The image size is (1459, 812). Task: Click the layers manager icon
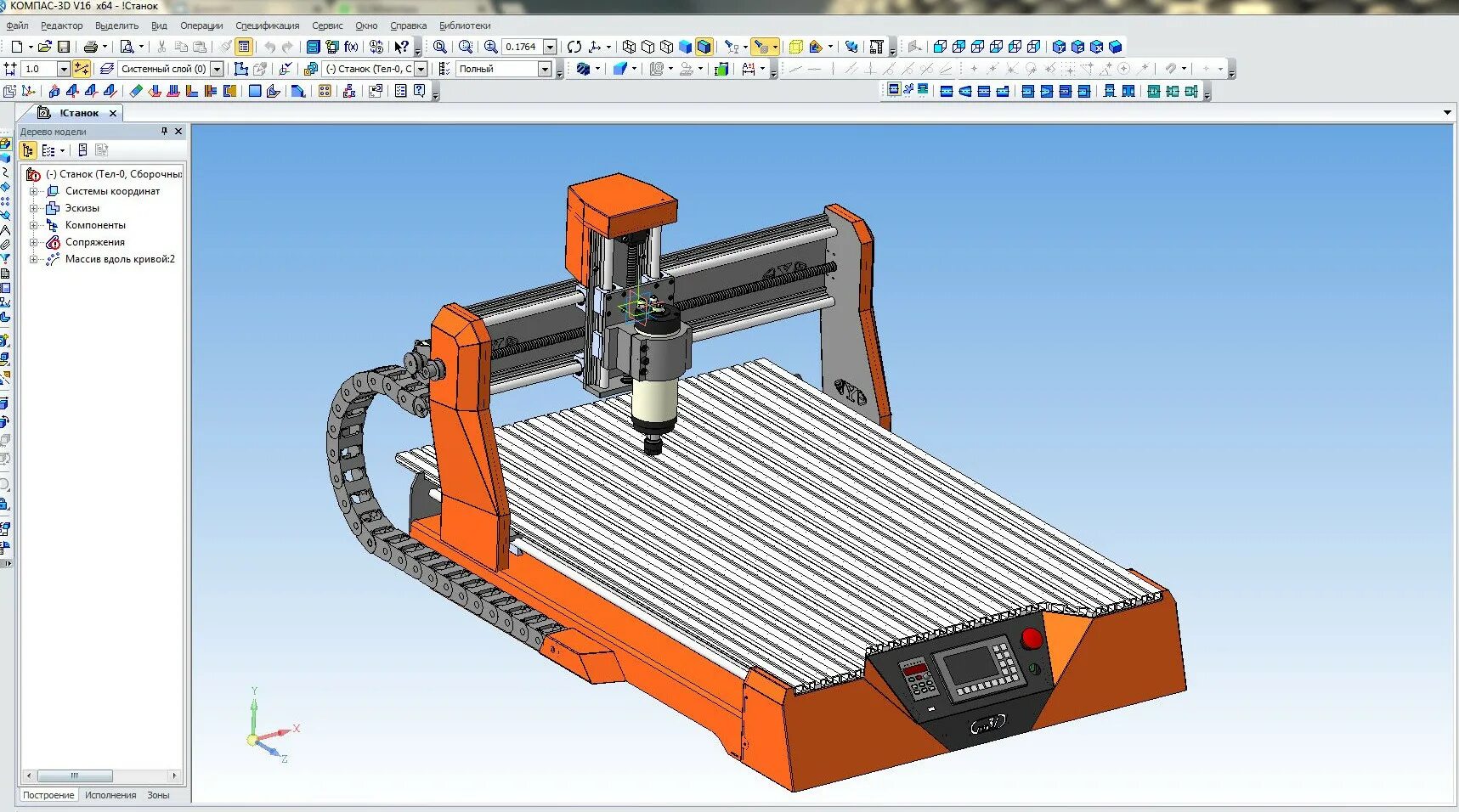coord(107,69)
